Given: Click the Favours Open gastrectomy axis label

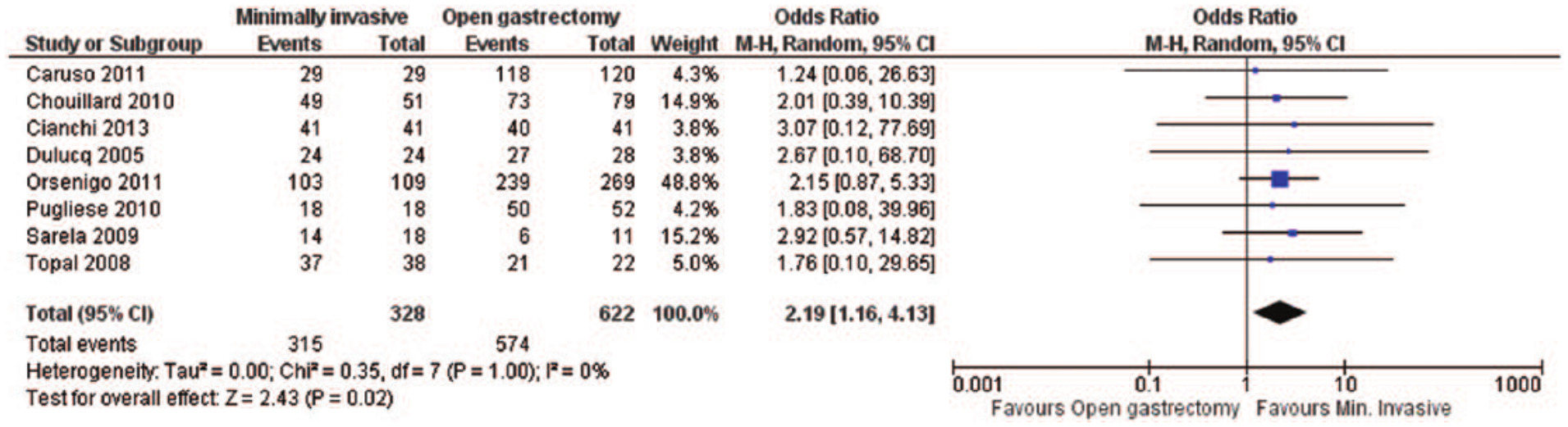Looking at the screenshot, I should pyautogui.click(x=1115, y=407).
